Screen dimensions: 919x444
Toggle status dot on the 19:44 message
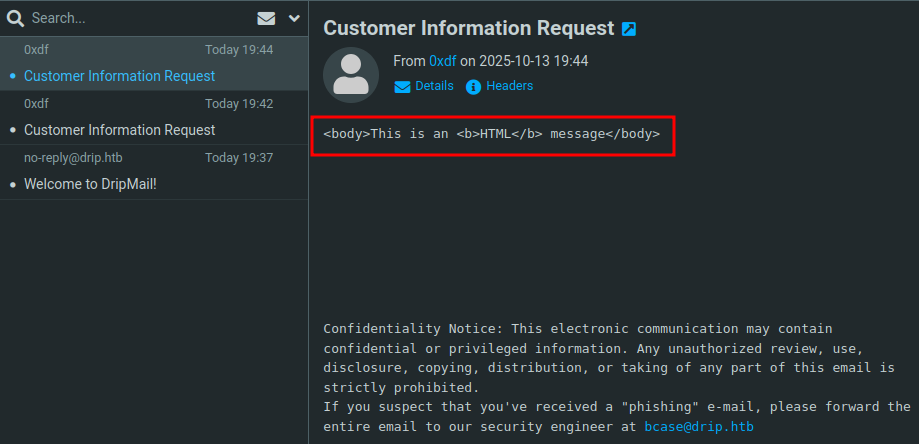(x=12, y=76)
